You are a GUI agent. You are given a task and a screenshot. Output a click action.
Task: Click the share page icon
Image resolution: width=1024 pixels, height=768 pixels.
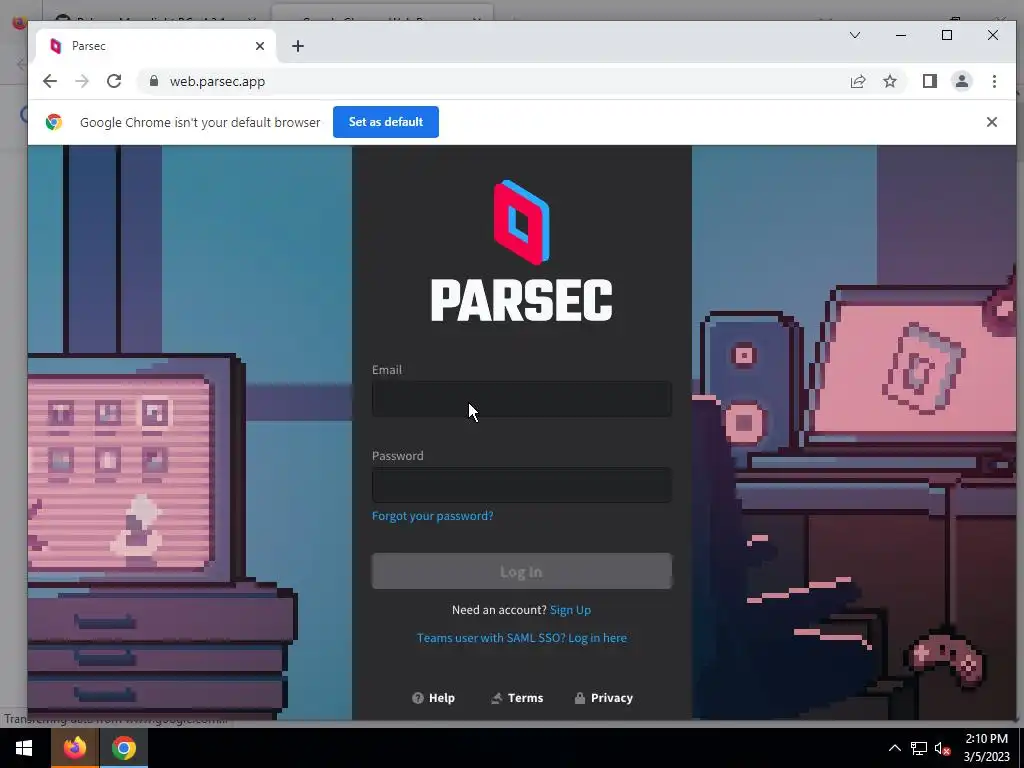858,81
